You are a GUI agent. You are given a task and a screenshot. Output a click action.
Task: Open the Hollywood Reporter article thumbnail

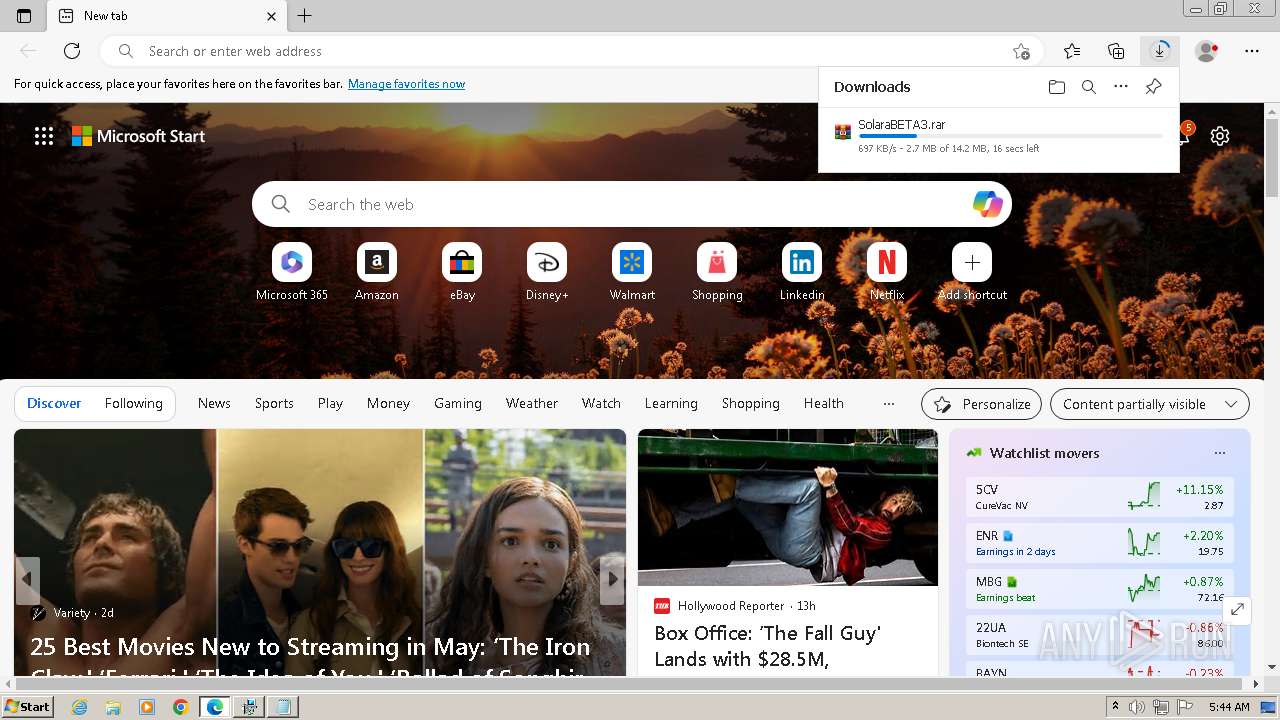[x=788, y=508]
